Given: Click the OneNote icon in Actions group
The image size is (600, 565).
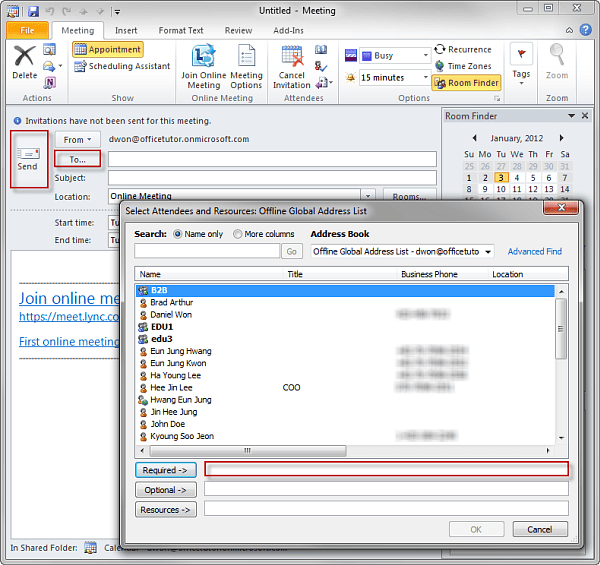Looking at the screenshot, I should click(x=50, y=82).
